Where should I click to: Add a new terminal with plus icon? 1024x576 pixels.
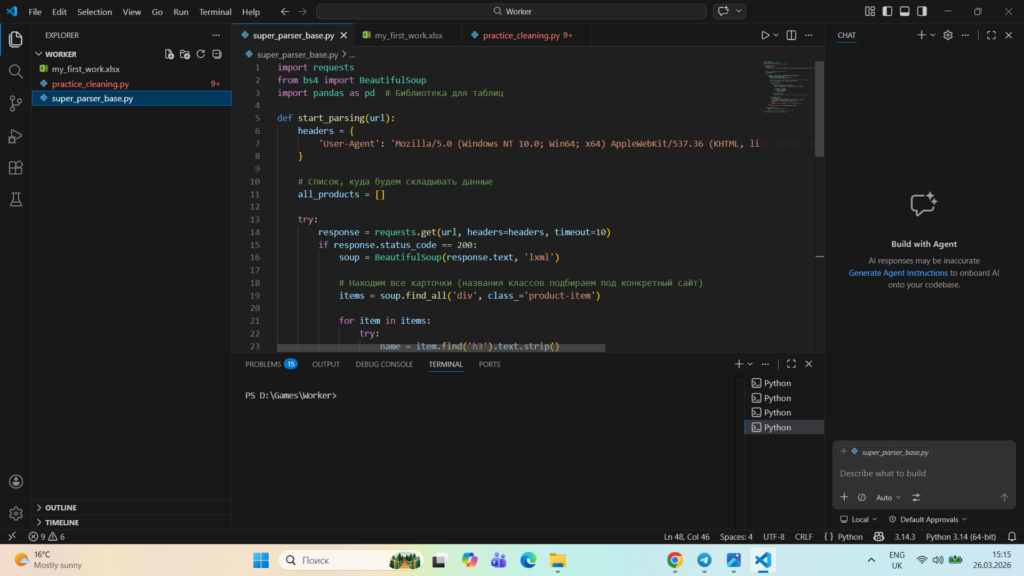[x=739, y=364]
